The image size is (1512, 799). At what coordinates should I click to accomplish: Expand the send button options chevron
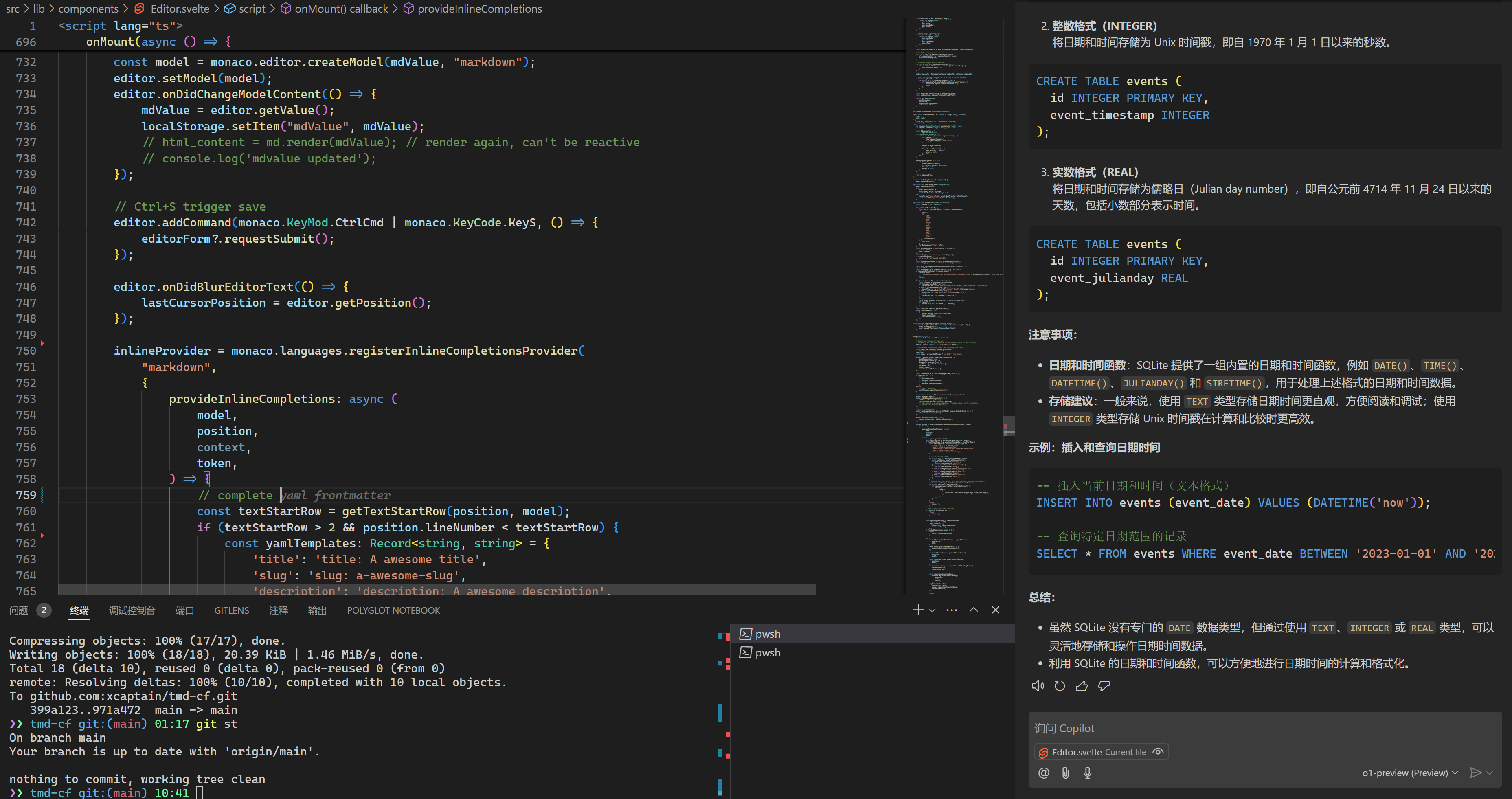click(1490, 773)
